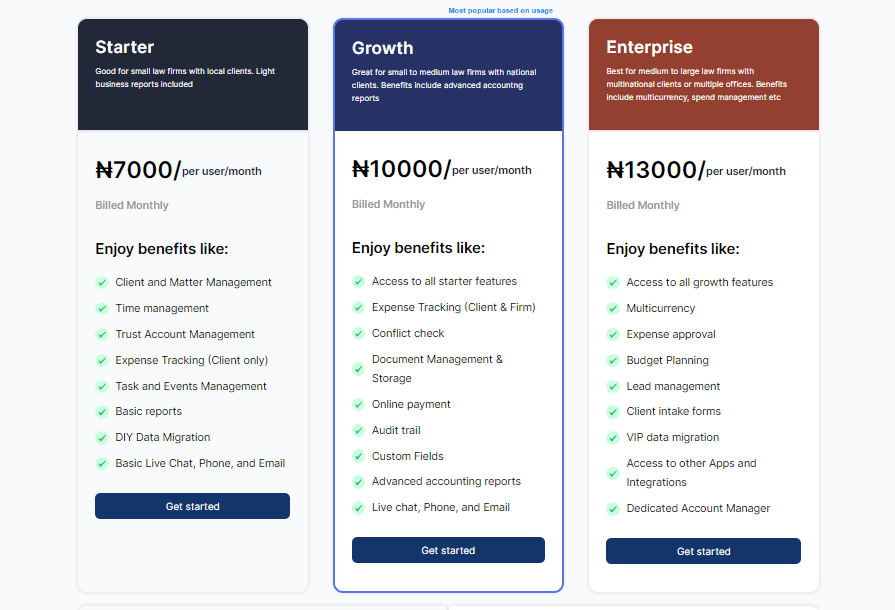
Task: Click the Starter plan title
Action: coord(123,47)
